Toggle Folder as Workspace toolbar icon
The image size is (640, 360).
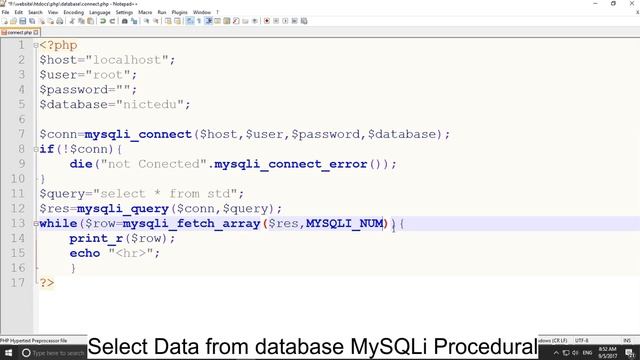click(x=245, y=21)
